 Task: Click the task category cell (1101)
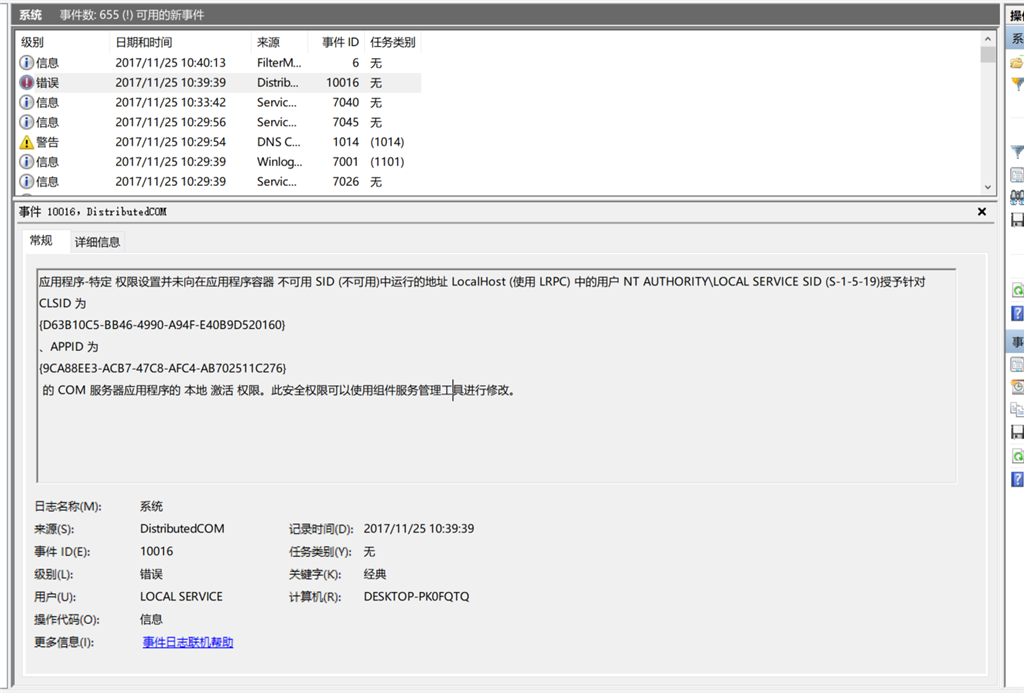click(387, 162)
